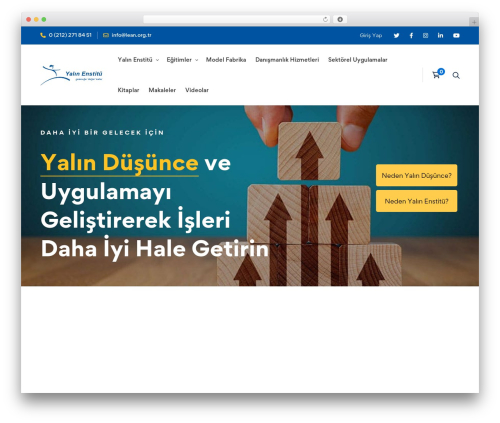Click the Giriş Yap login link
Viewport: 500px width, 423px height.
pos(371,35)
